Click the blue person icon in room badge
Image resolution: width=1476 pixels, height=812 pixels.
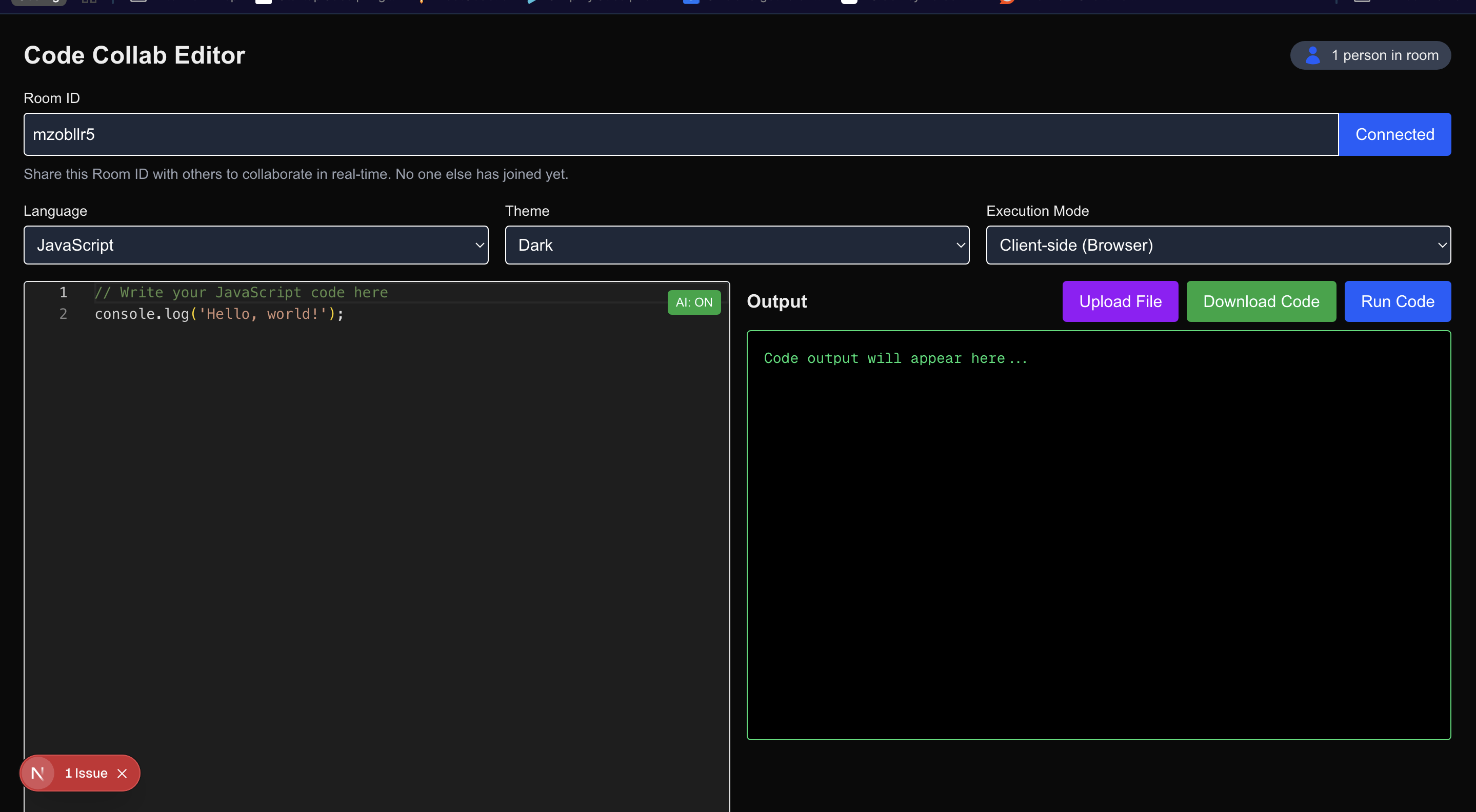pos(1312,55)
